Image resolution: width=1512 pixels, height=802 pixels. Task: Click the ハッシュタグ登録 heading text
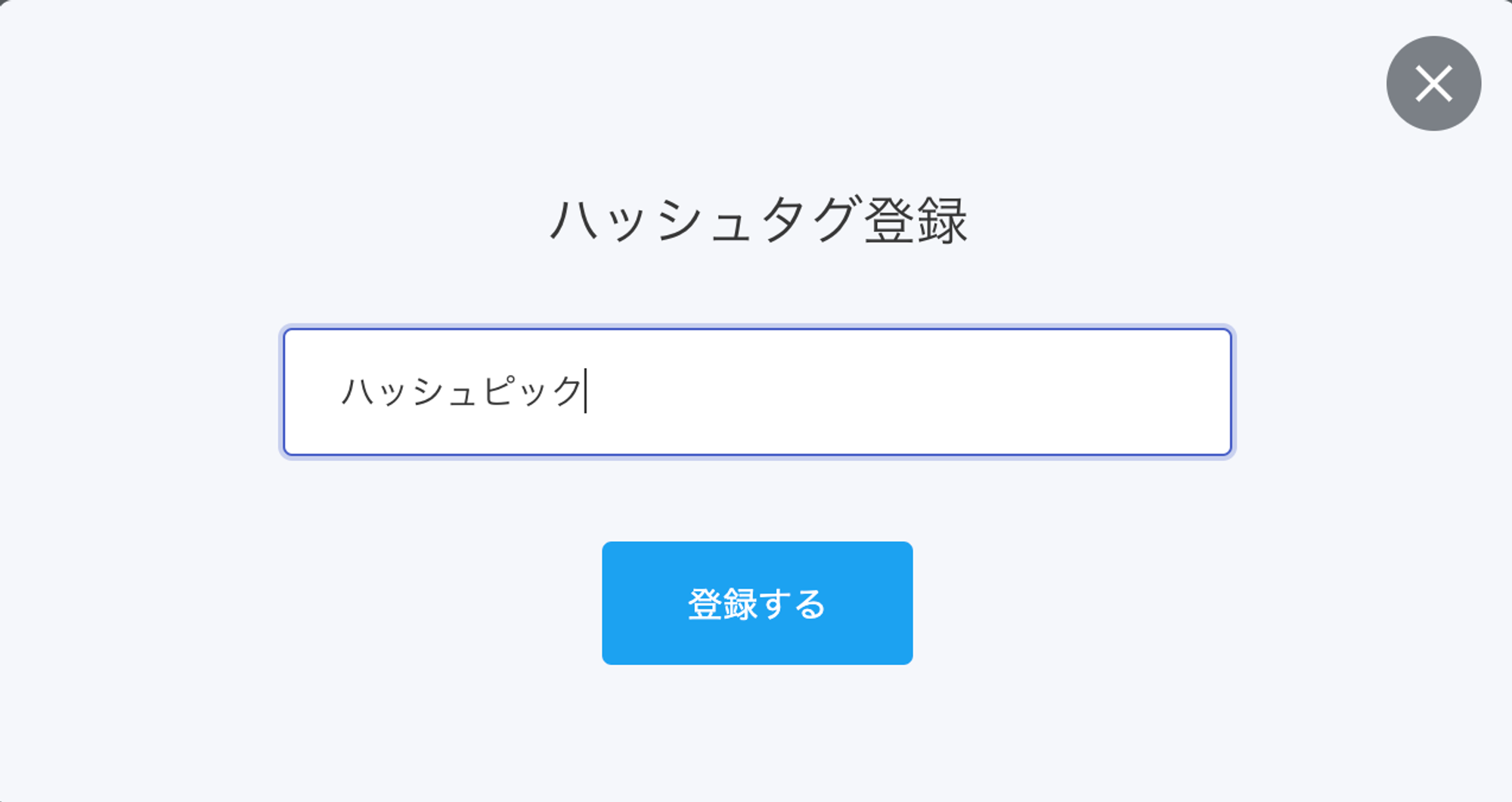[x=758, y=221]
